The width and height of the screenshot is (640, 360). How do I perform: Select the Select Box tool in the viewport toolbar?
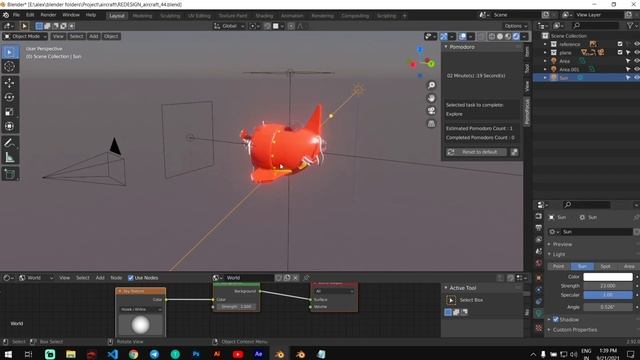(x=10, y=52)
